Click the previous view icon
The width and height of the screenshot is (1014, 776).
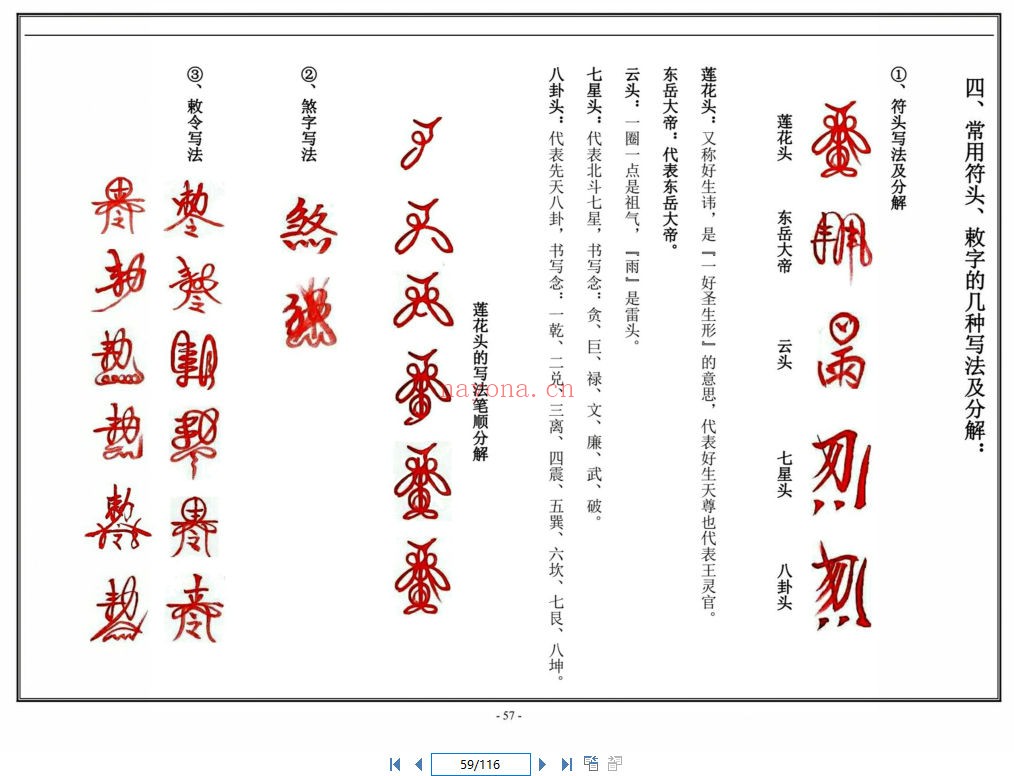[x=591, y=764]
